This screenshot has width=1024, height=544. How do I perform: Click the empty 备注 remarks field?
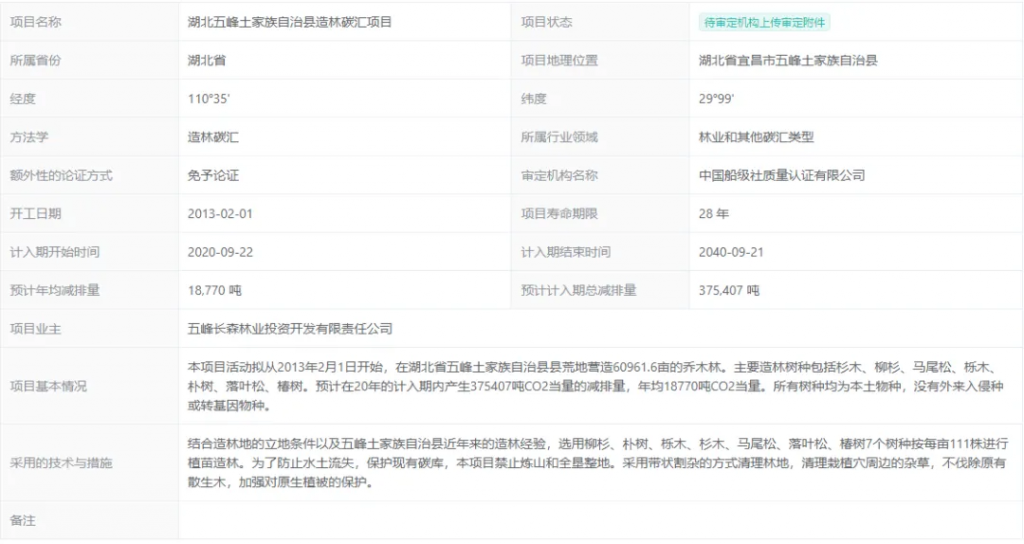coord(600,520)
